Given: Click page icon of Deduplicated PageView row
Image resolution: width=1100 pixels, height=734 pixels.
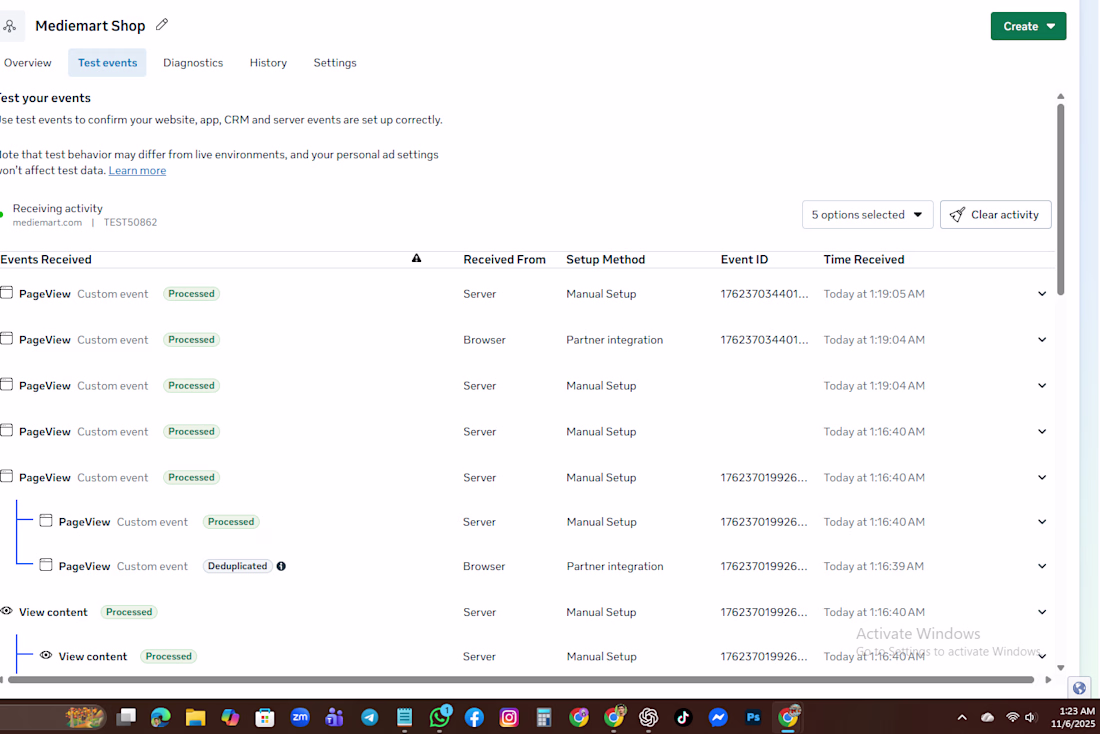Looking at the screenshot, I should pos(46,565).
